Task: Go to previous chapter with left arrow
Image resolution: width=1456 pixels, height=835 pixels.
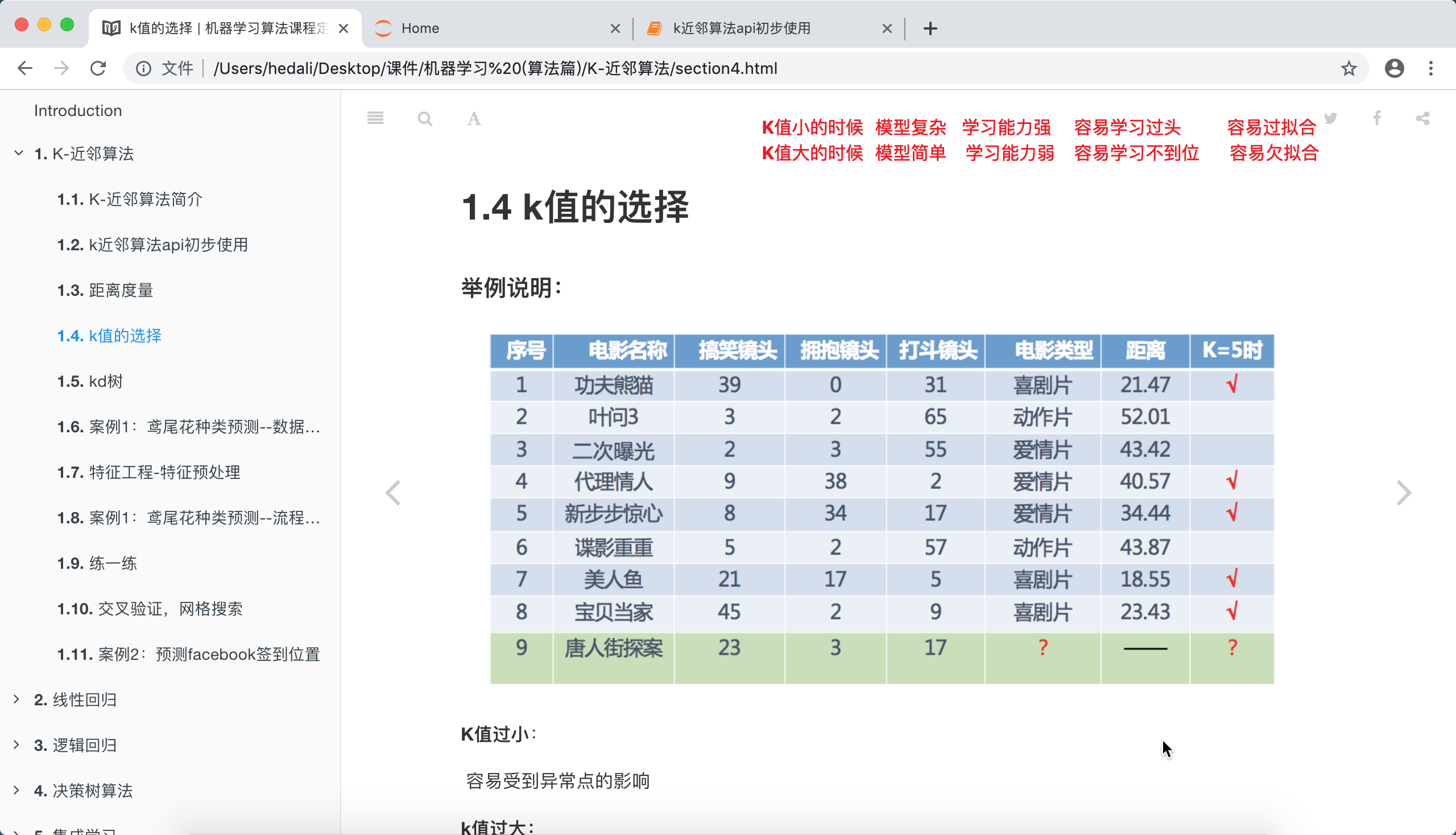Action: [393, 493]
